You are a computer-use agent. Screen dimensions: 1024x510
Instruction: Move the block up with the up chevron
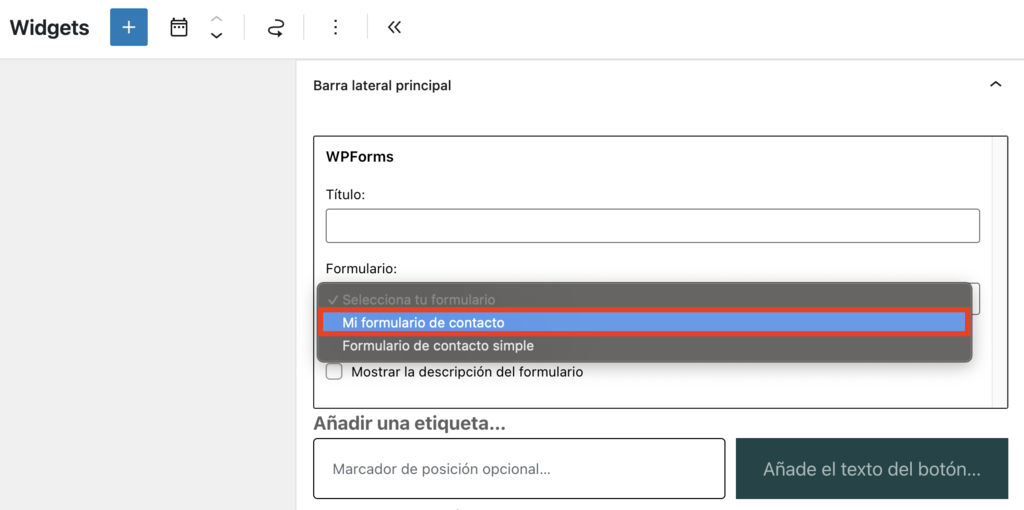216,19
